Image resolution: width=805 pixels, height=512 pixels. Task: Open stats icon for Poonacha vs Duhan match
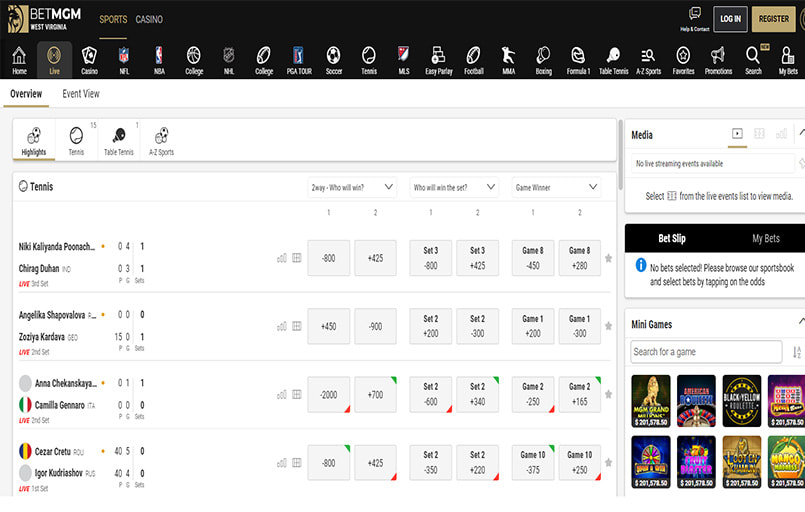[x=281, y=258]
